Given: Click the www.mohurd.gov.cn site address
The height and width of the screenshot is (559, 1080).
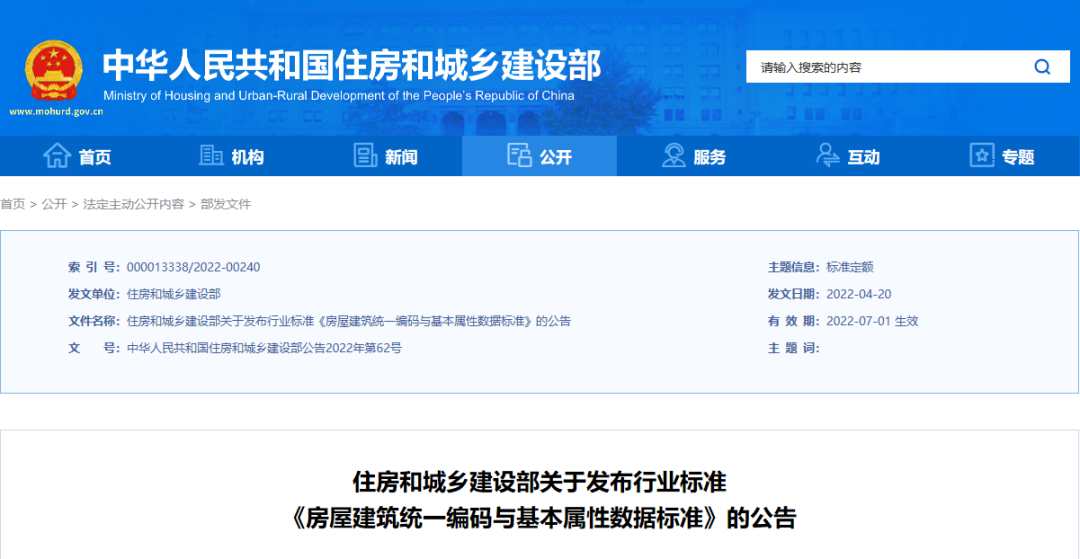Looking at the screenshot, I should (56, 112).
